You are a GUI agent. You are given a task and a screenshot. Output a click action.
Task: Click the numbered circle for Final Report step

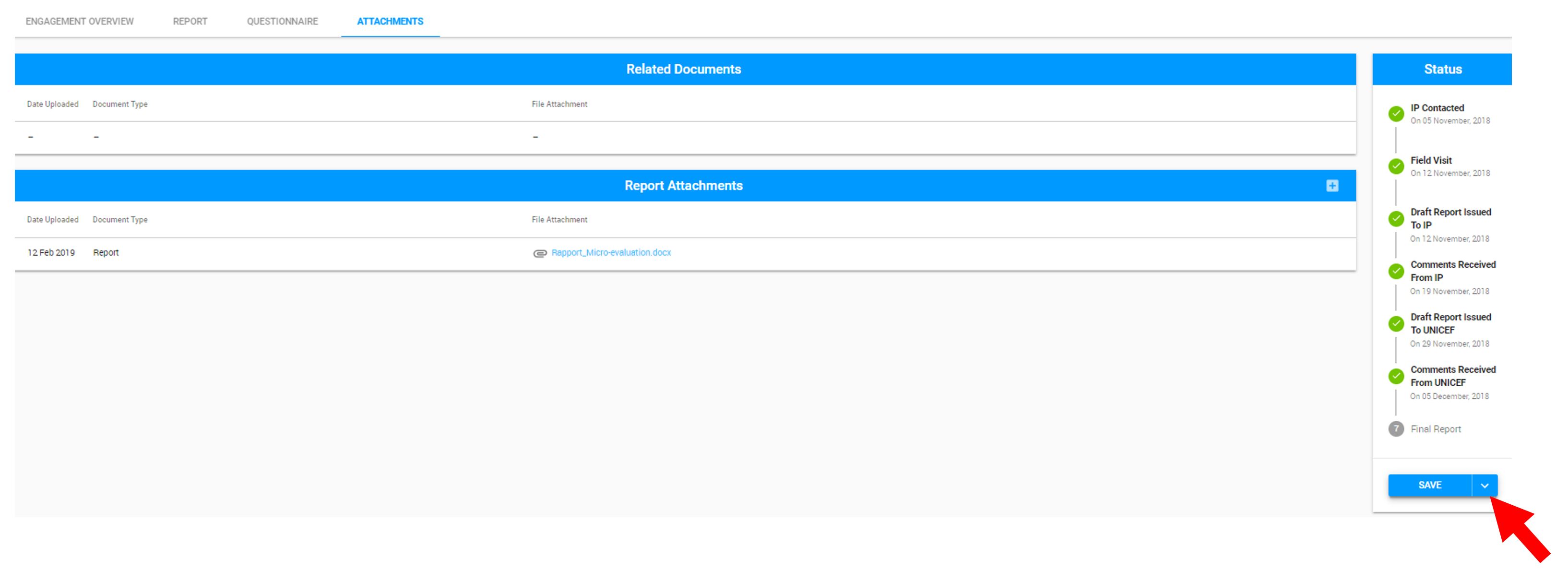1397,428
